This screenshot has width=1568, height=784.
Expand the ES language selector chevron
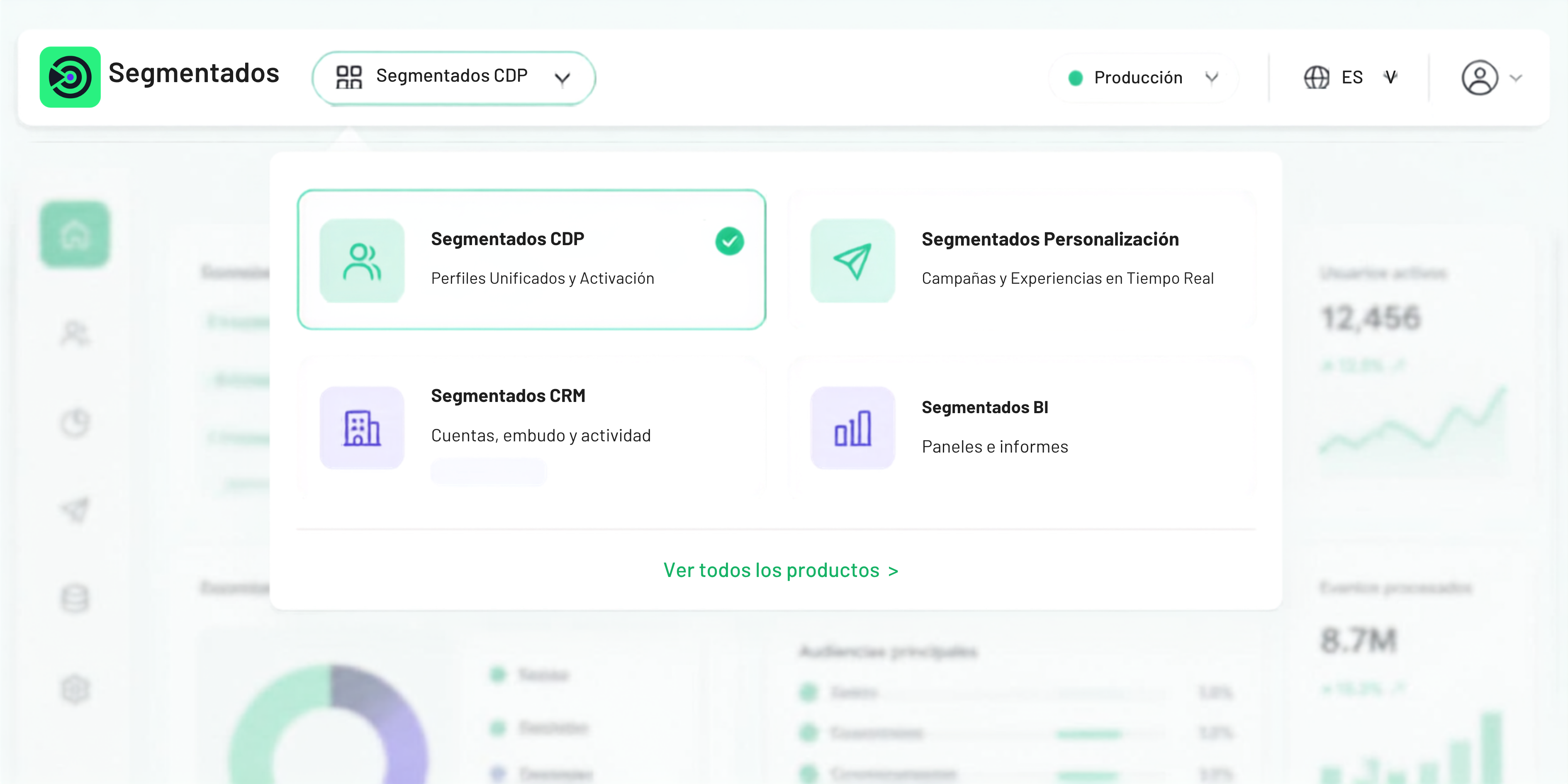coord(1390,77)
